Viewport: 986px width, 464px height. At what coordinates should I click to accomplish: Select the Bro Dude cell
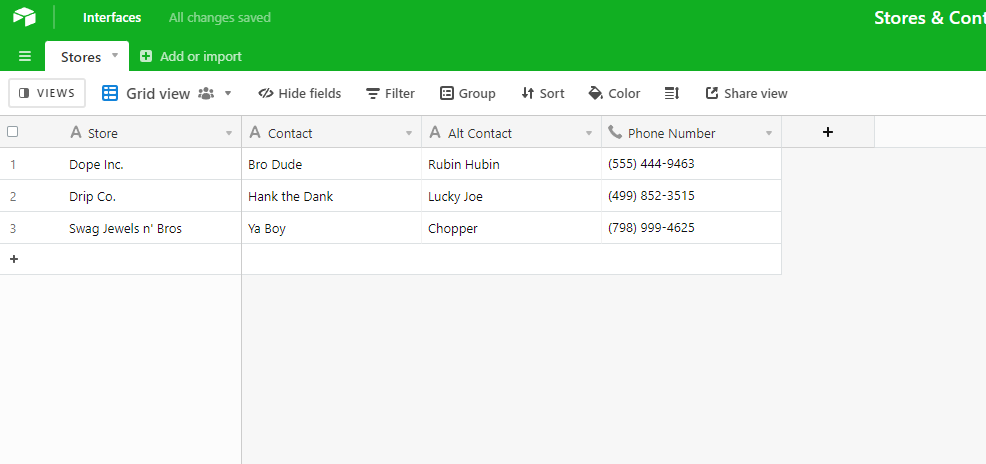pyautogui.click(x=331, y=164)
